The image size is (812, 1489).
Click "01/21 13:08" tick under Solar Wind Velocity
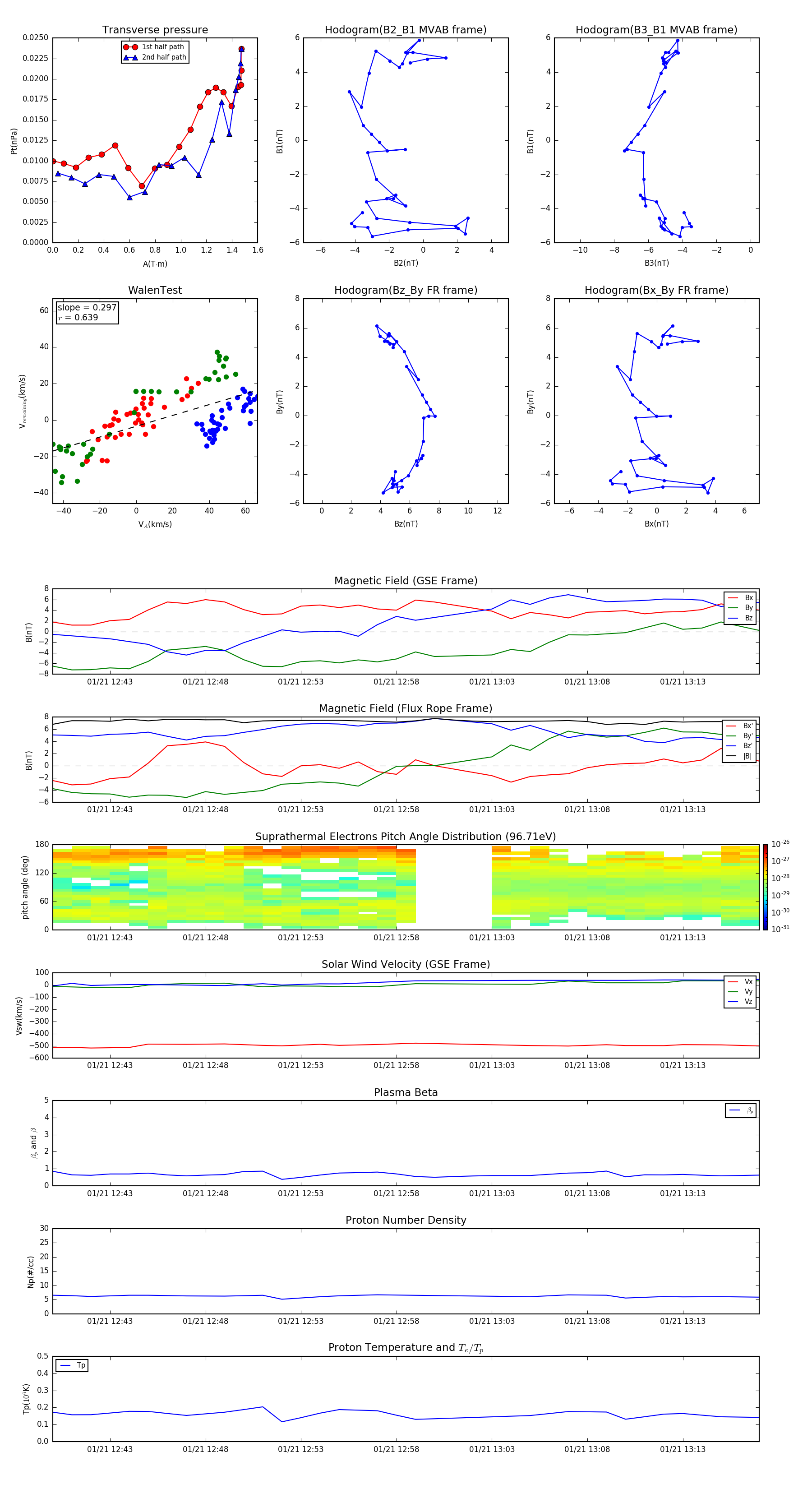coord(587,1065)
